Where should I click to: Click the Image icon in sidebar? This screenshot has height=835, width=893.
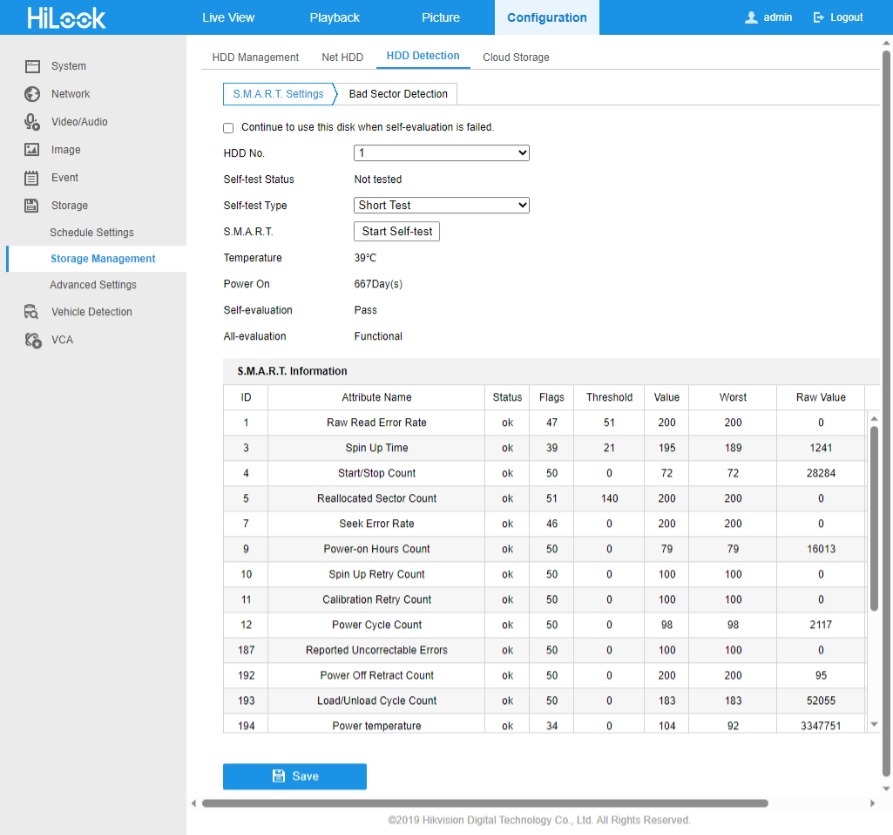click(32, 150)
